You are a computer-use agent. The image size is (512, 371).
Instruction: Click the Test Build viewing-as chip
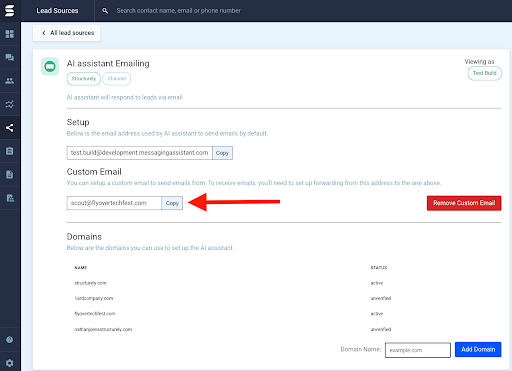[x=485, y=73]
